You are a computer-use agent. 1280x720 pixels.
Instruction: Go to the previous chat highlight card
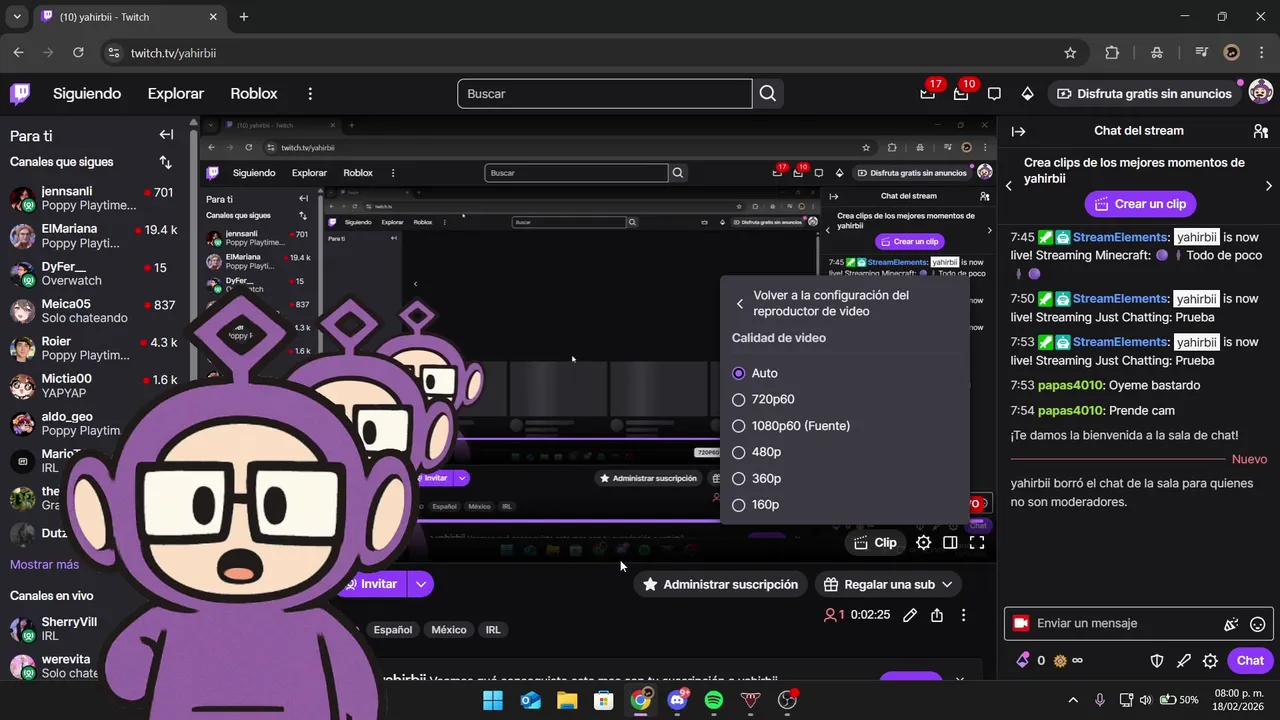point(1009,186)
